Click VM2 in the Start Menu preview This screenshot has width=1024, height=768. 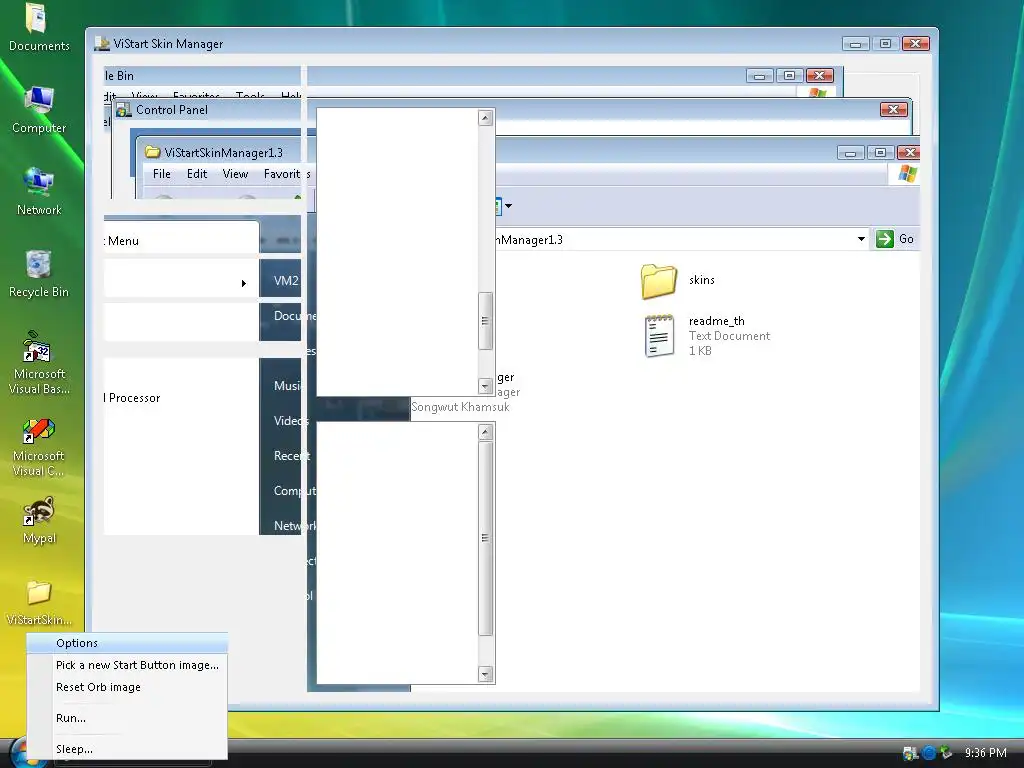click(286, 281)
